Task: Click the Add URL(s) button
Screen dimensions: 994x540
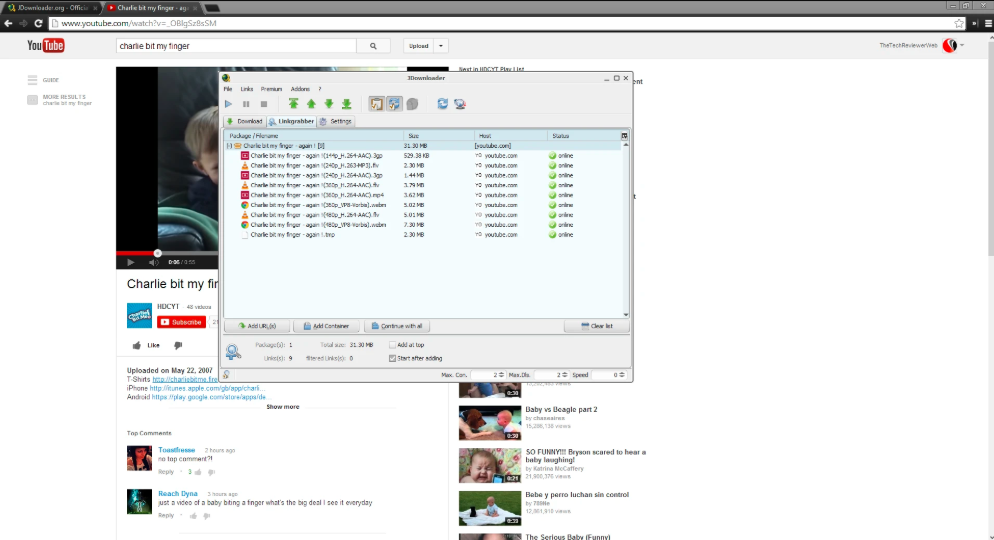Action: [x=257, y=326]
